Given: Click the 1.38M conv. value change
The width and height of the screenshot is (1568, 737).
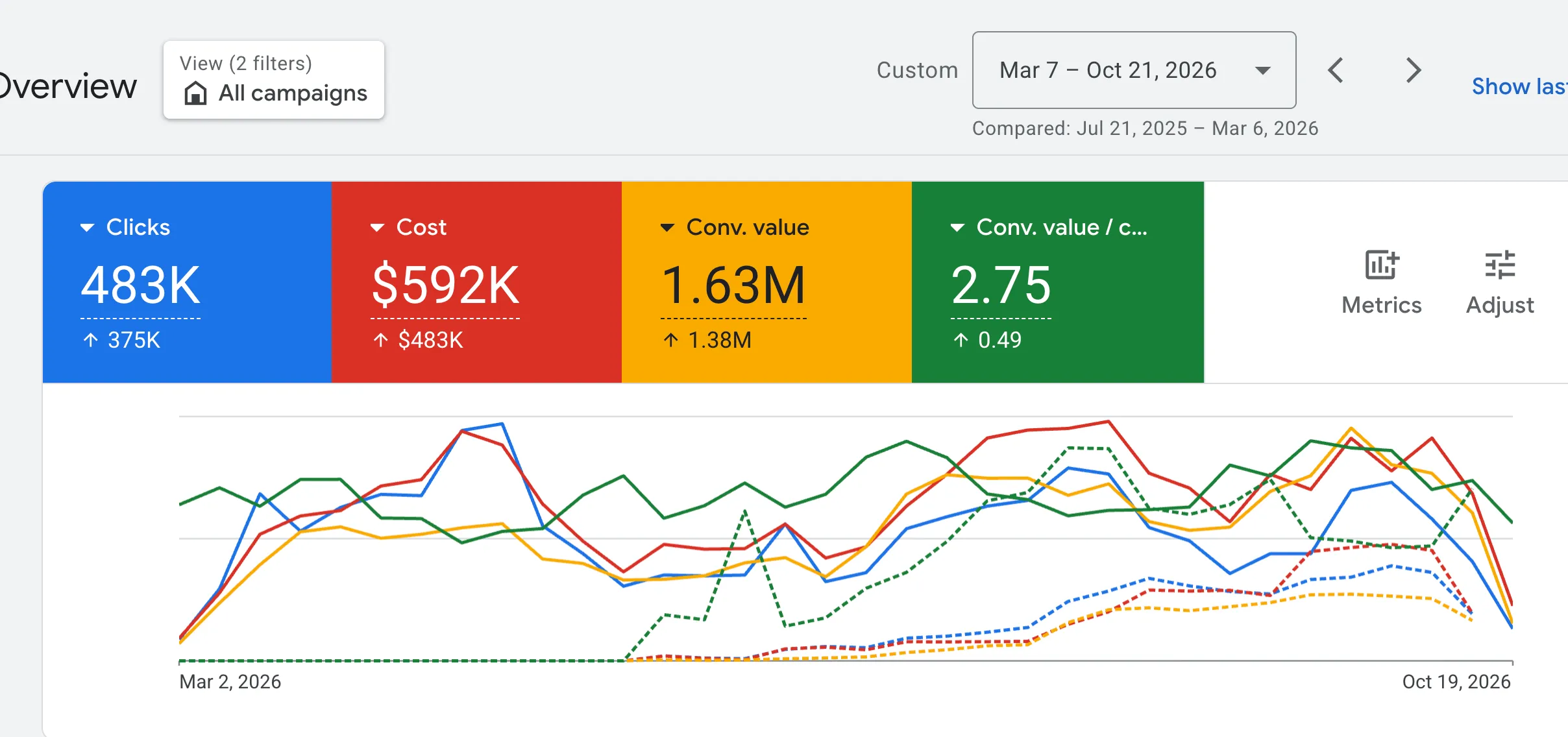Looking at the screenshot, I should (x=719, y=340).
